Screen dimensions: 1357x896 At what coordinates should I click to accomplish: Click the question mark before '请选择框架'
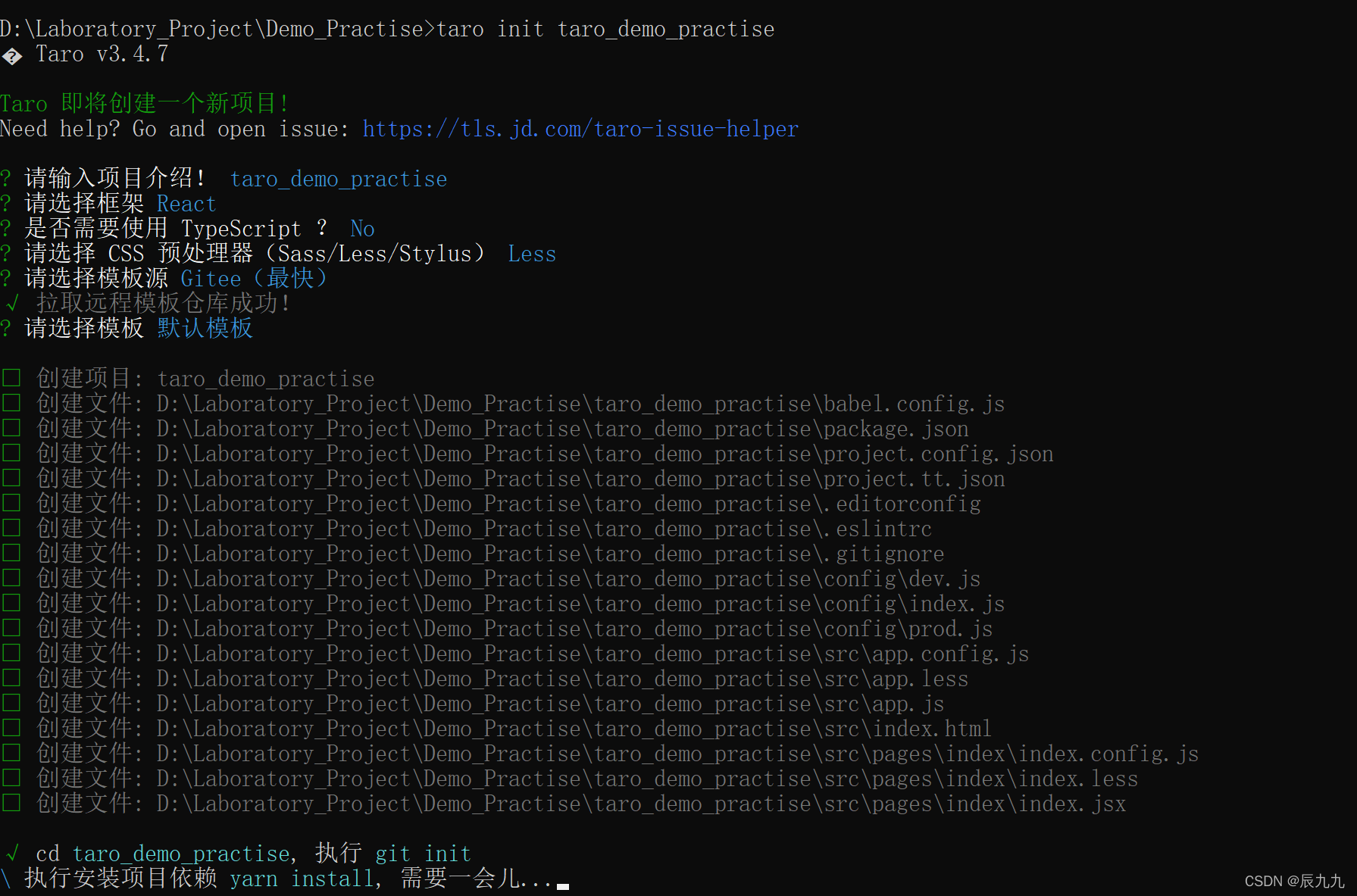point(6,204)
